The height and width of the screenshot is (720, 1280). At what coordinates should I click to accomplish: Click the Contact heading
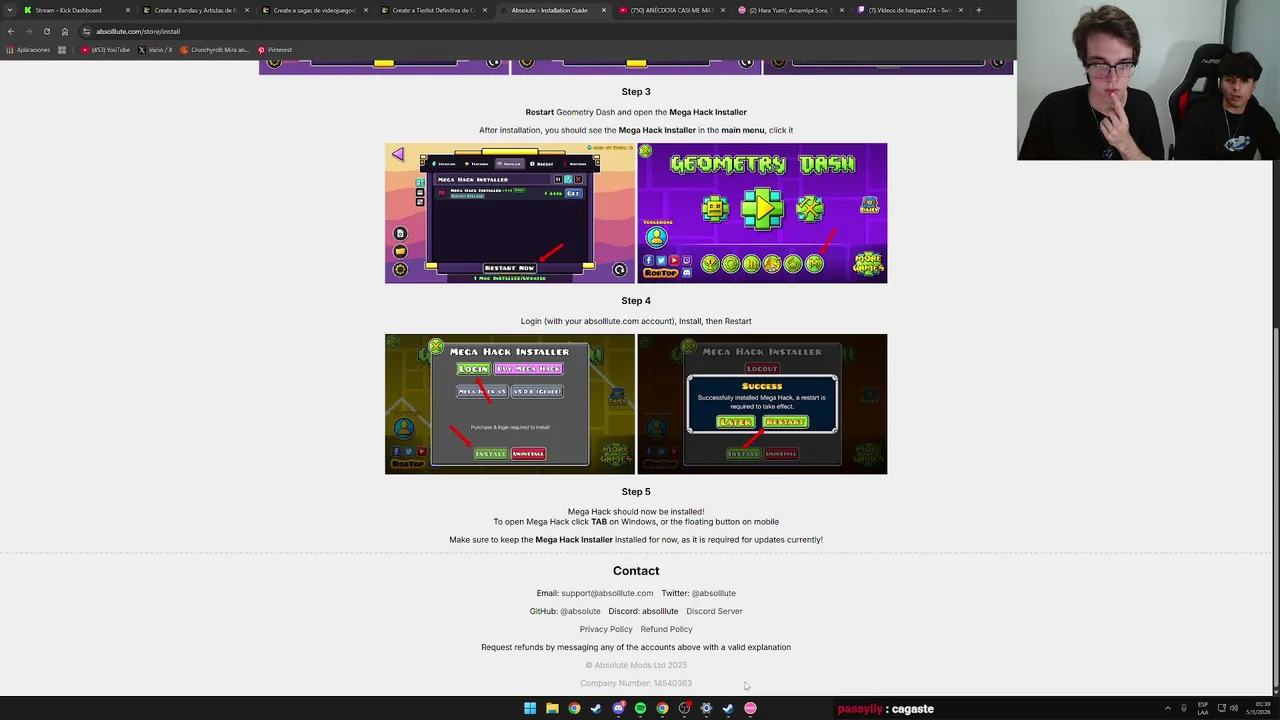pyautogui.click(x=636, y=571)
